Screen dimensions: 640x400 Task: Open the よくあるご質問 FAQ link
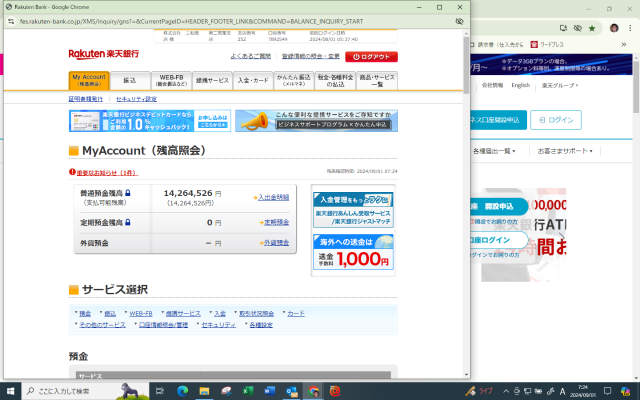pos(251,56)
